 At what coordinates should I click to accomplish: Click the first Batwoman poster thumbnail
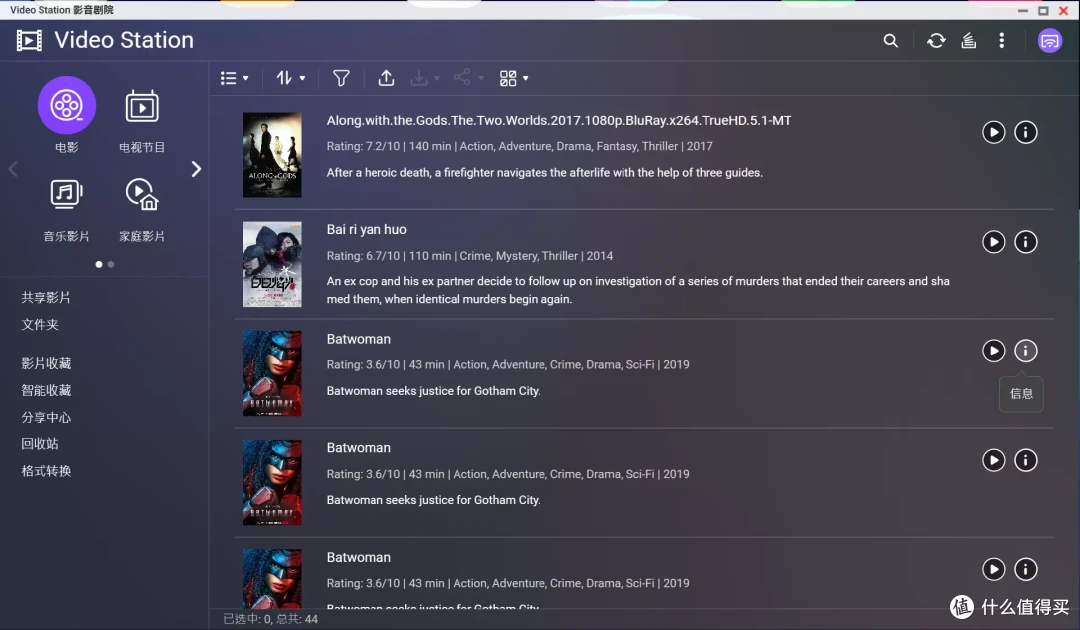(x=272, y=373)
